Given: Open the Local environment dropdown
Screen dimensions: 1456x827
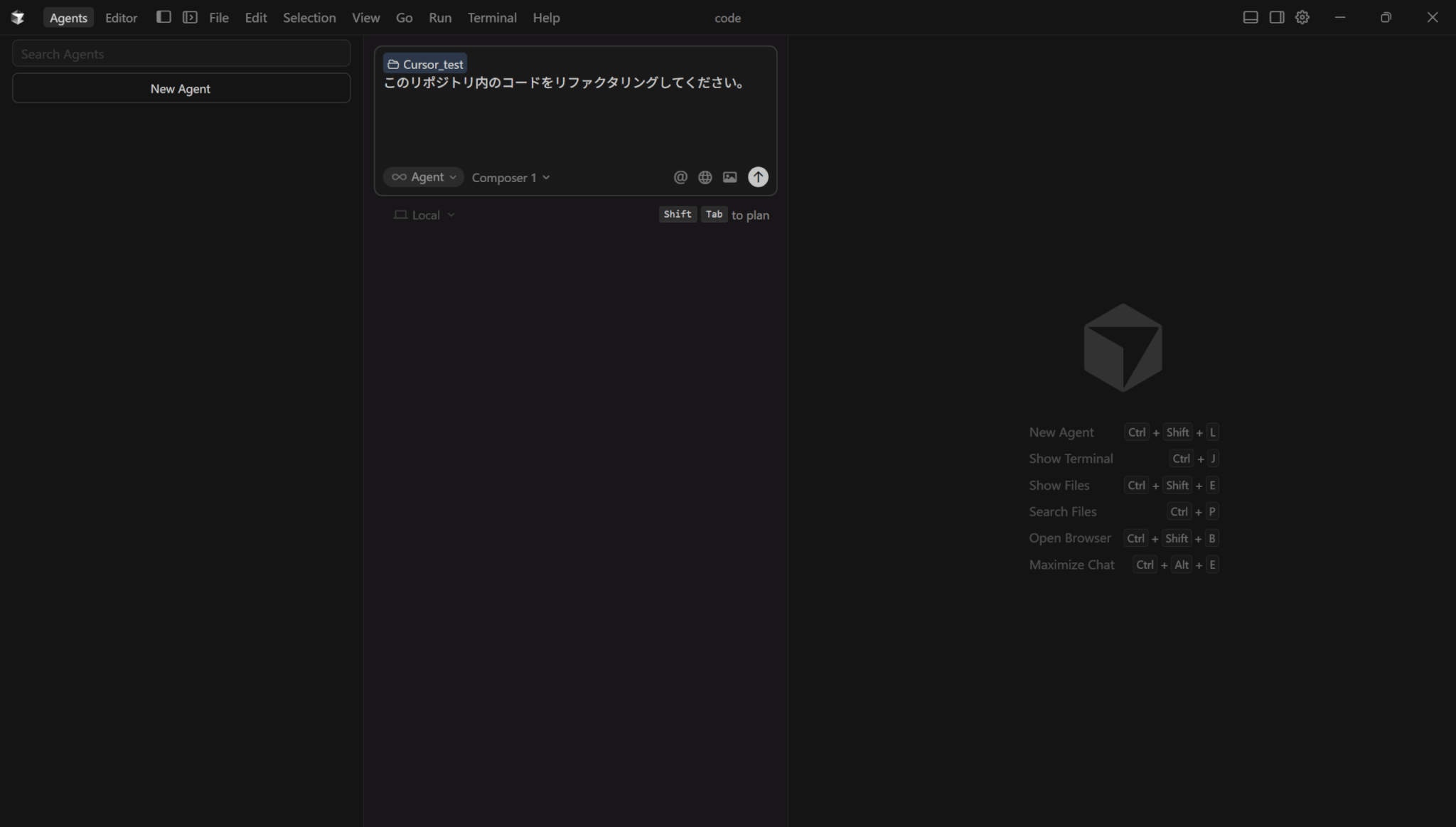Looking at the screenshot, I should click(424, 215).
